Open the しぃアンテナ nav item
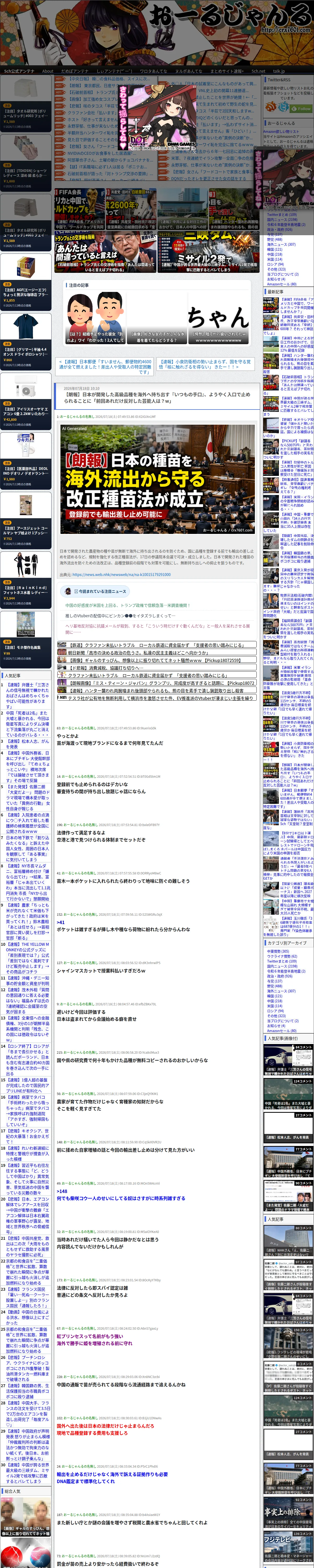The width and height of the screenshot is (314, 1568). pyautogui.click(x=114, y=71)
